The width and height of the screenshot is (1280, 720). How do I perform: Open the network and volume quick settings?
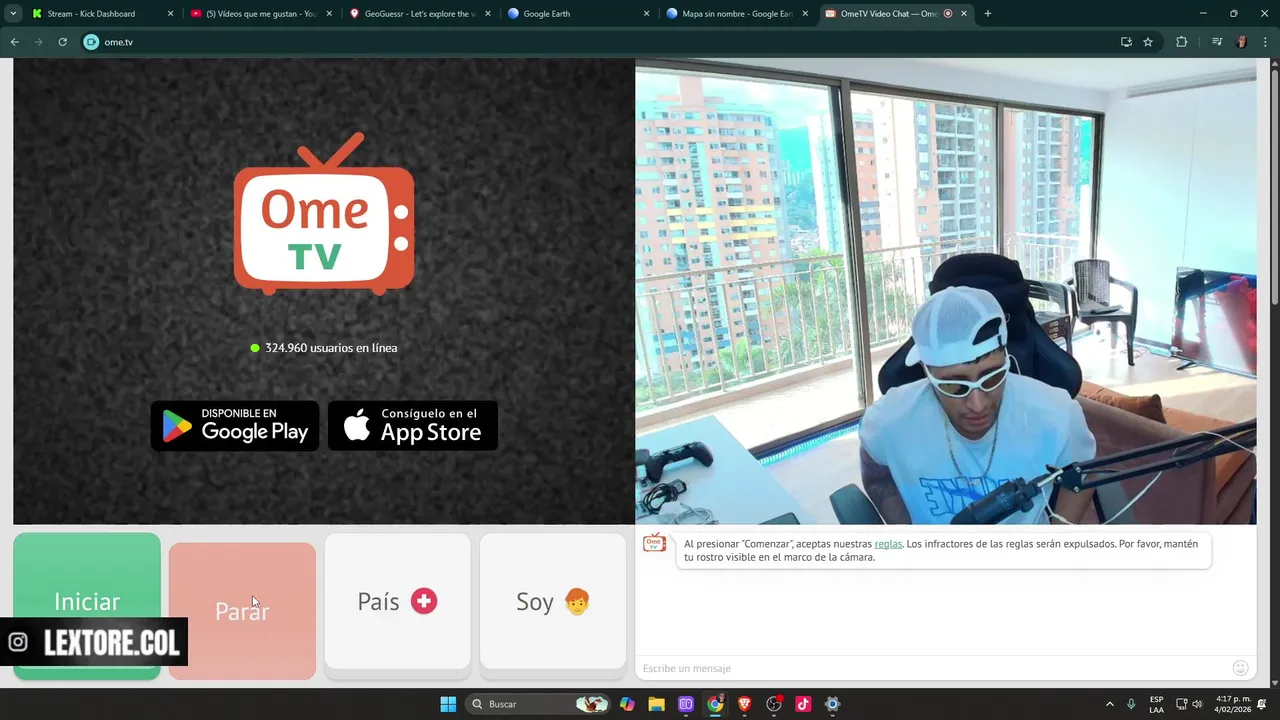[x=1189, y=704]
